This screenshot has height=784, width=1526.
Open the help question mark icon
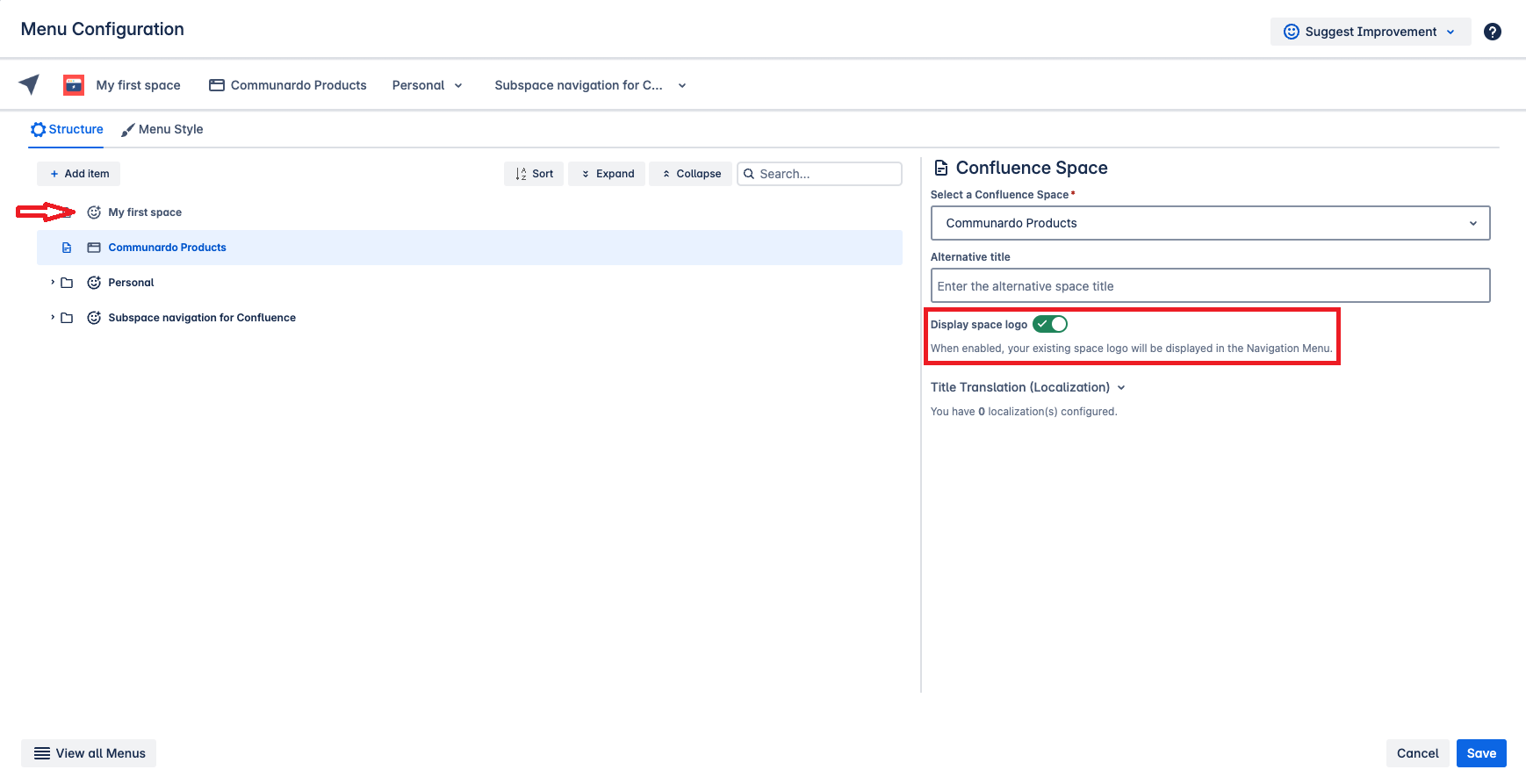coord(1492,32)
